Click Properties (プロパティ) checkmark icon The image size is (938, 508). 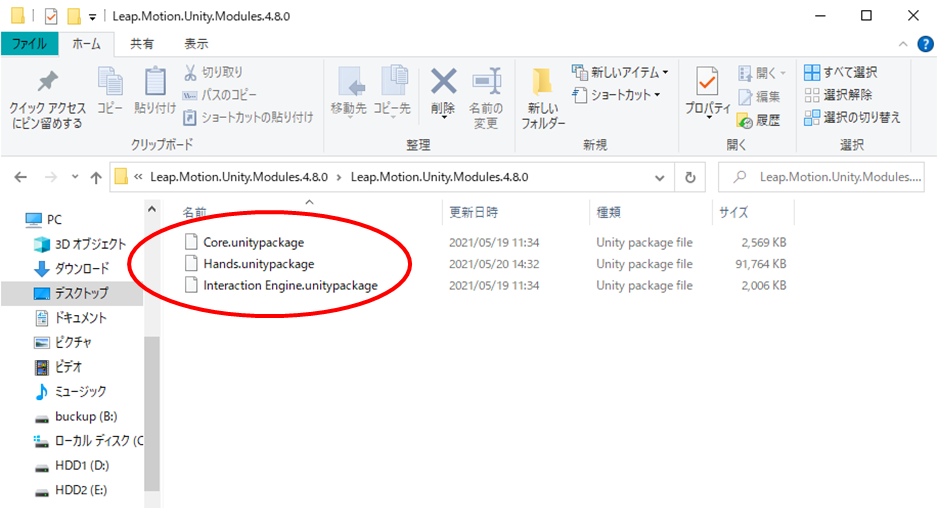tap(707, 82)
